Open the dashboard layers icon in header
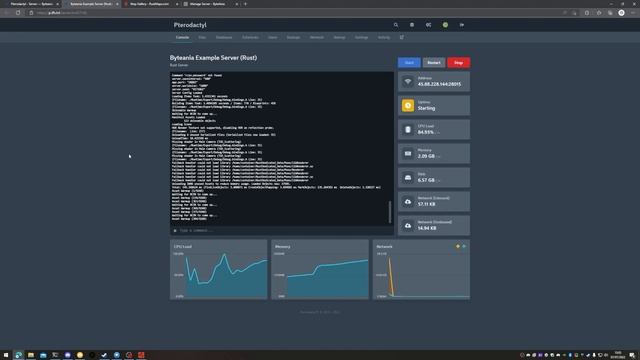Viewport: 640px width, 360px height. point(412,25)
